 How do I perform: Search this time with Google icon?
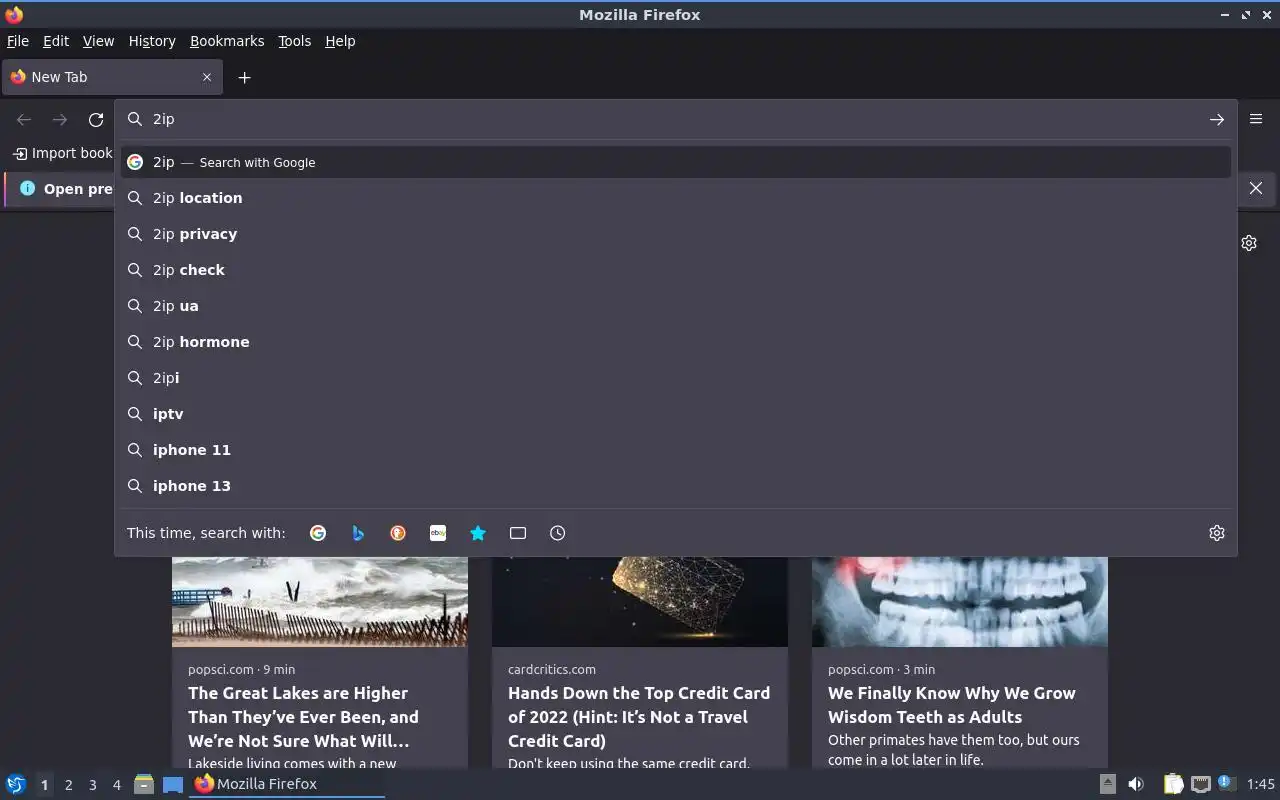tap(318, 533)
